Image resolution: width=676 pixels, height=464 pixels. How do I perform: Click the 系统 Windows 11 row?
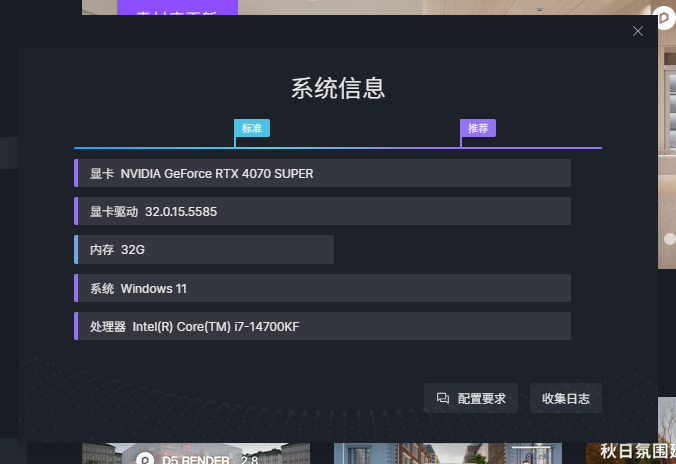[x=322, y=288]
